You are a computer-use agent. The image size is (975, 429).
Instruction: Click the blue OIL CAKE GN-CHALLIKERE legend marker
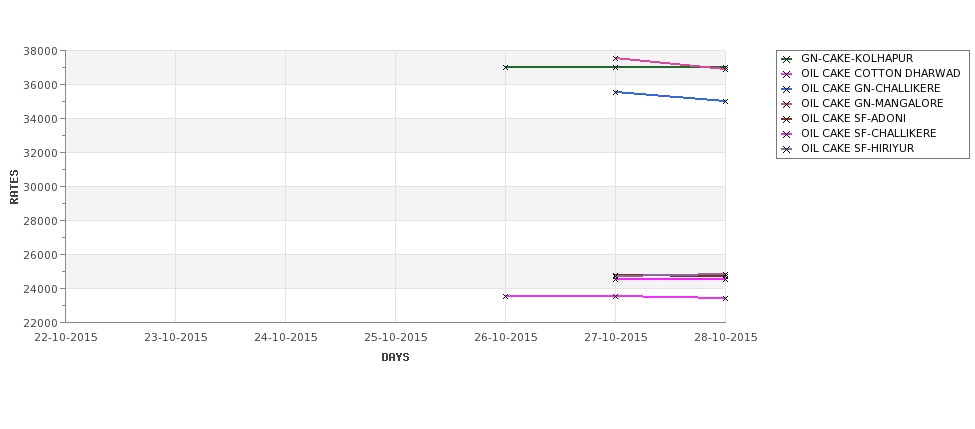tap(786, 89)
